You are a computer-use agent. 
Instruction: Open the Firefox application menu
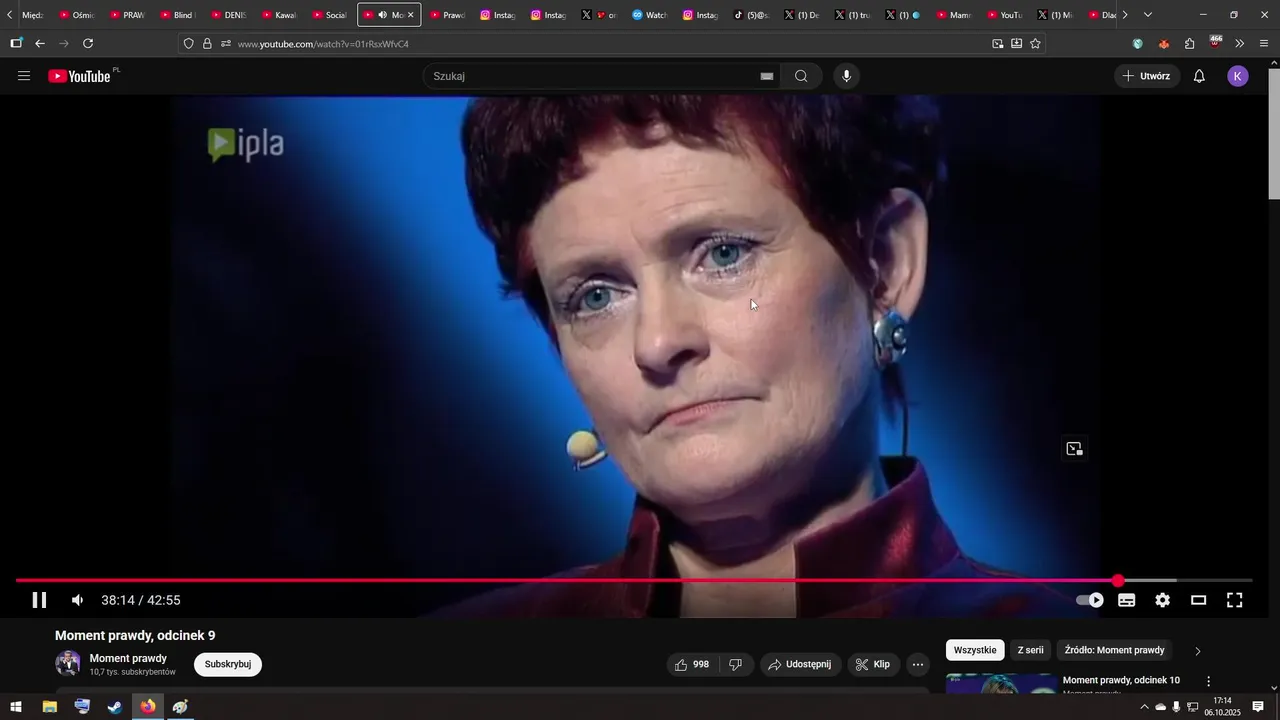point(1265,44)
